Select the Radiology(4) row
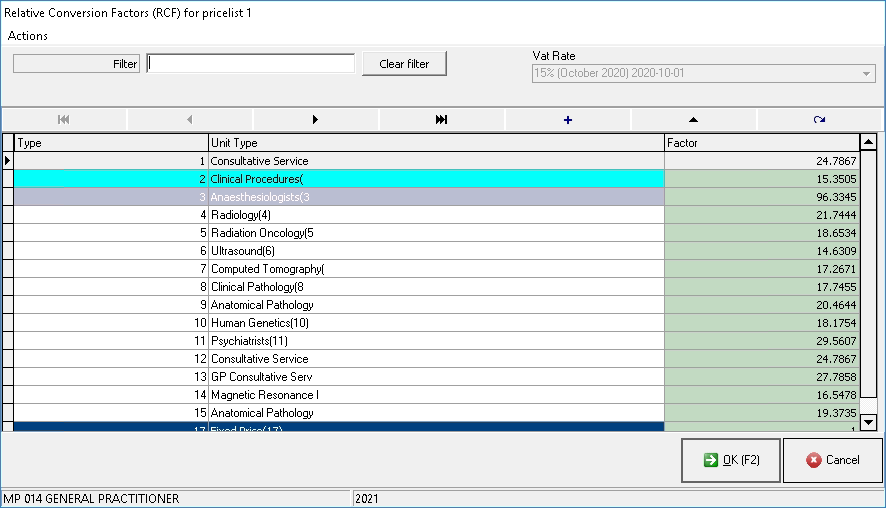The height and width of the screenshot is (508, 886). [x=435, y=215]
